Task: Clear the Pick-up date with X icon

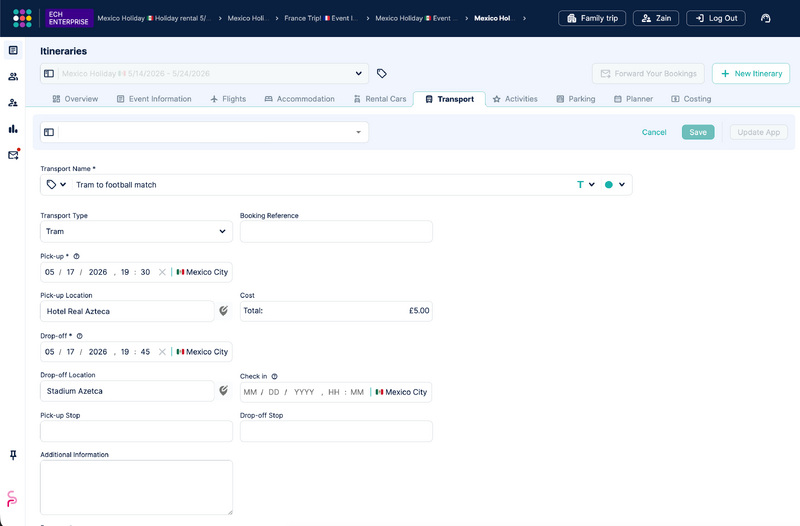Action: tap(162, 272)
